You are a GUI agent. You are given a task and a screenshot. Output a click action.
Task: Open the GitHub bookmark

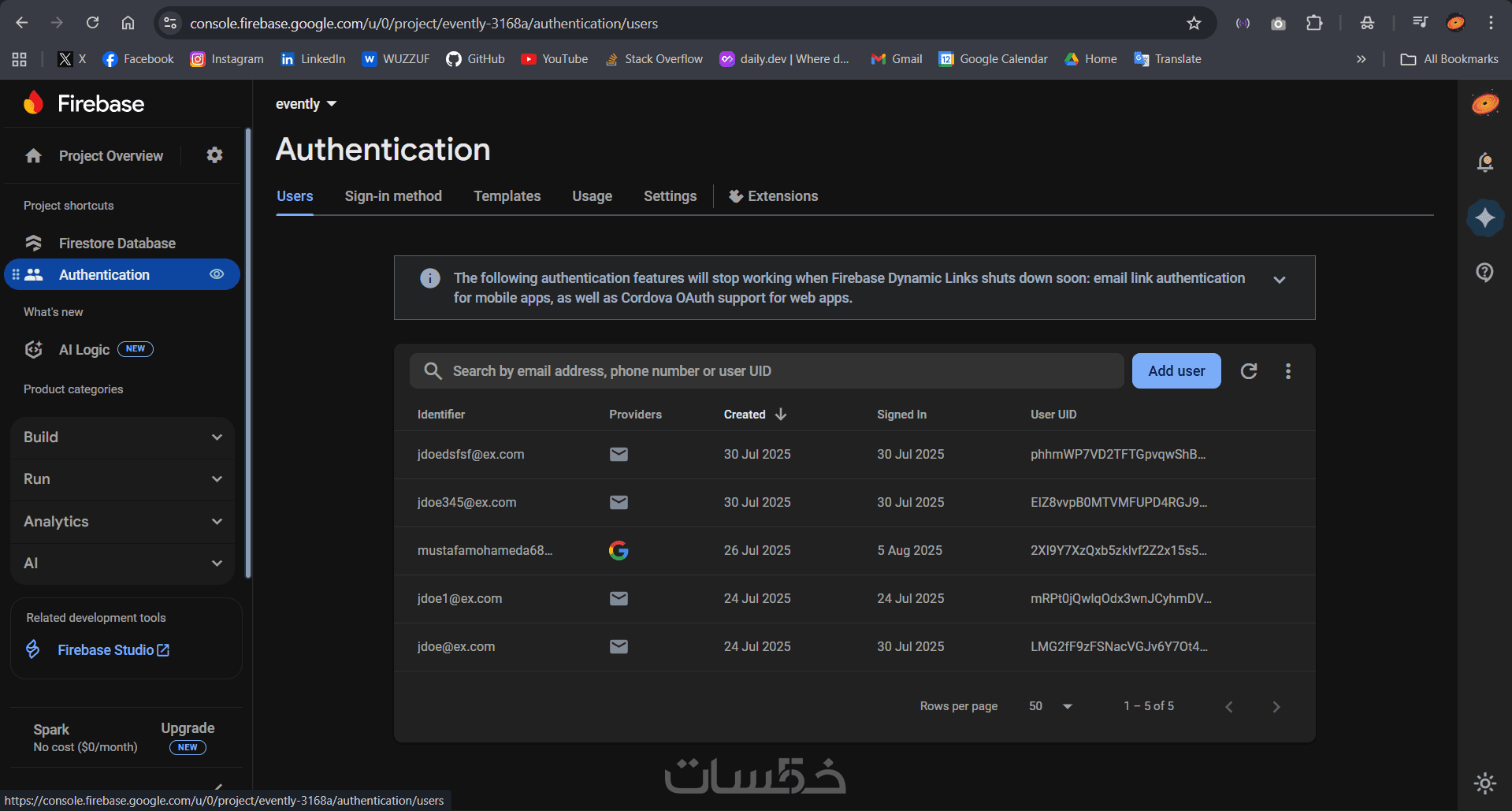(x=475, y=59)
